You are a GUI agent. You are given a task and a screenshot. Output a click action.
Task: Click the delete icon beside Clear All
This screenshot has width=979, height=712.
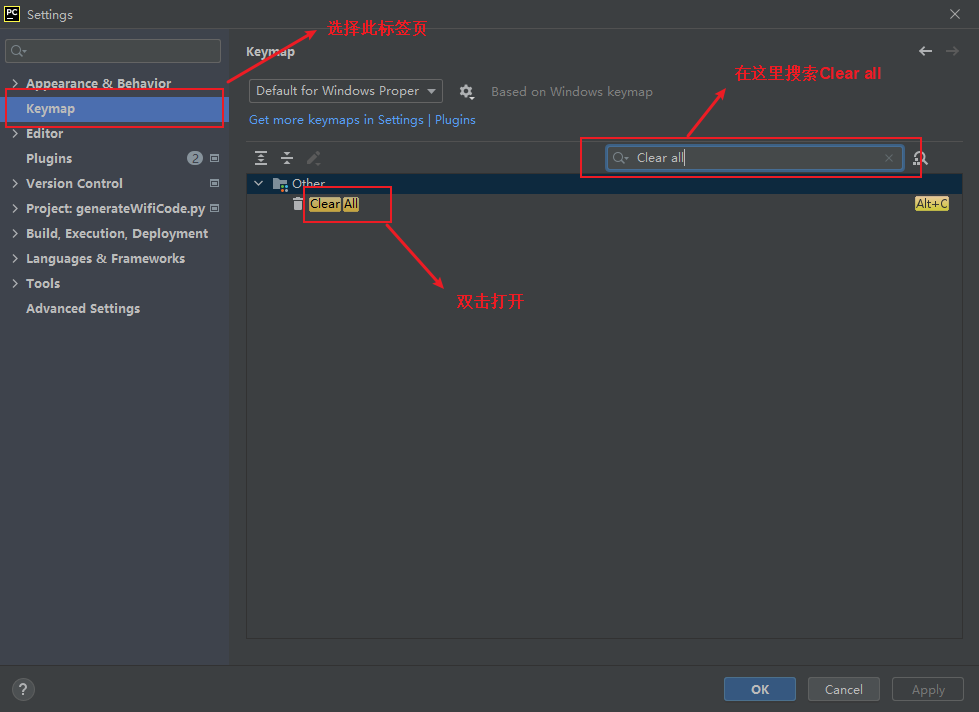(x=297, y=204)
